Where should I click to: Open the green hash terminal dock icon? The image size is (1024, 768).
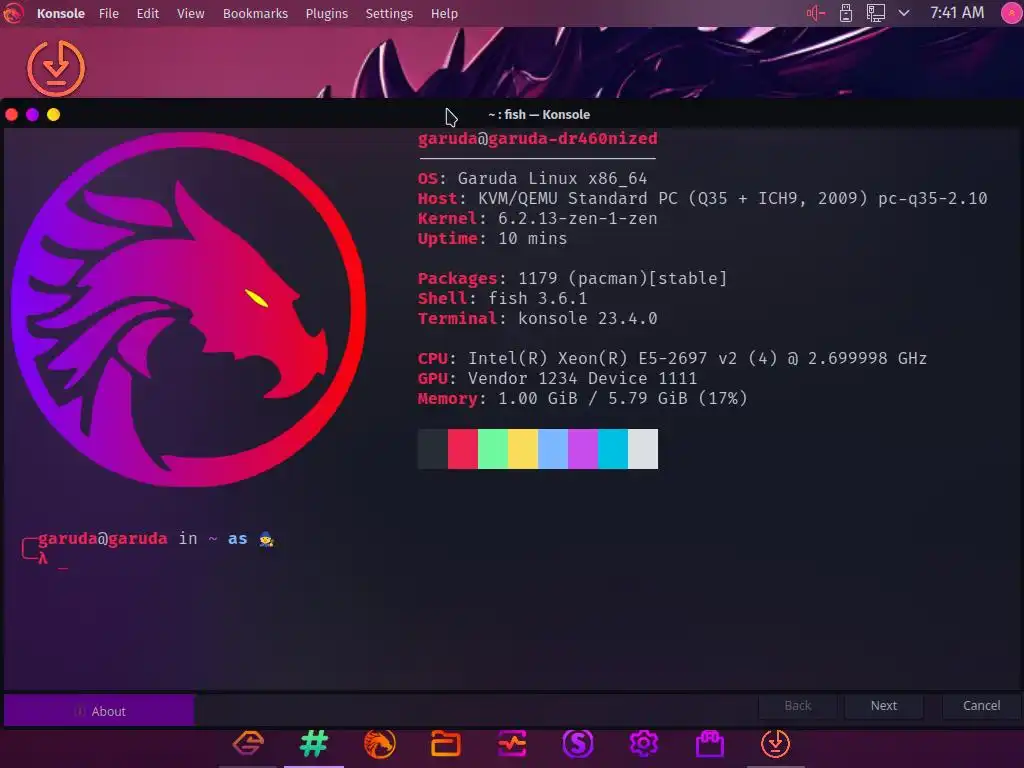pos(314,743)
